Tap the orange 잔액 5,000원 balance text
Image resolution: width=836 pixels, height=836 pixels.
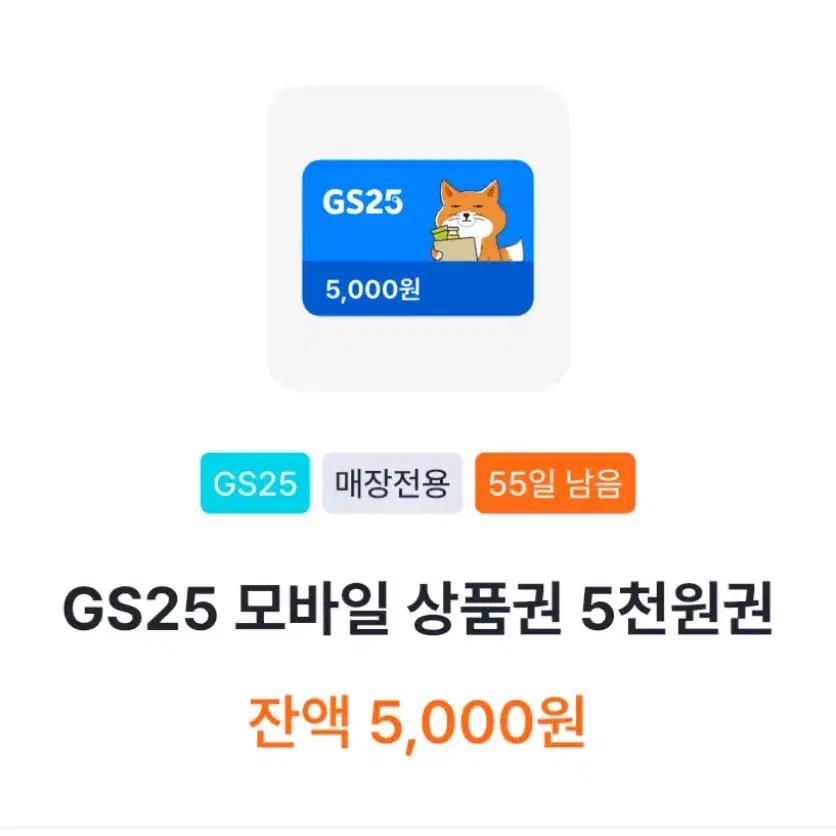pos(417,722)
